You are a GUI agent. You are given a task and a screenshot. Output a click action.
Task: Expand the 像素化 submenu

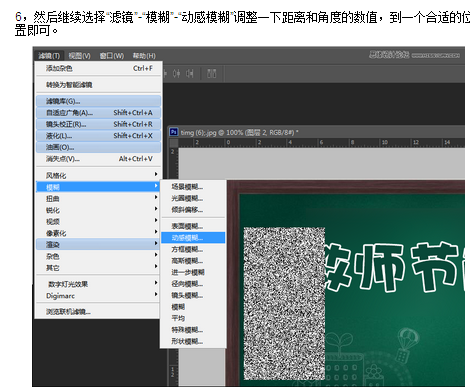tap(98, 233)
